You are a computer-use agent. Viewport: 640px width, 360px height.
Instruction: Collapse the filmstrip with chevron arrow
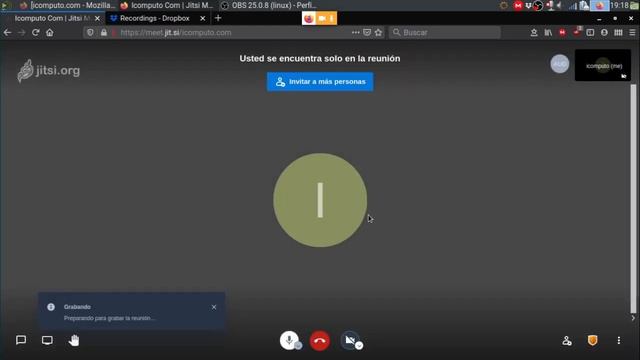(633, 318)
